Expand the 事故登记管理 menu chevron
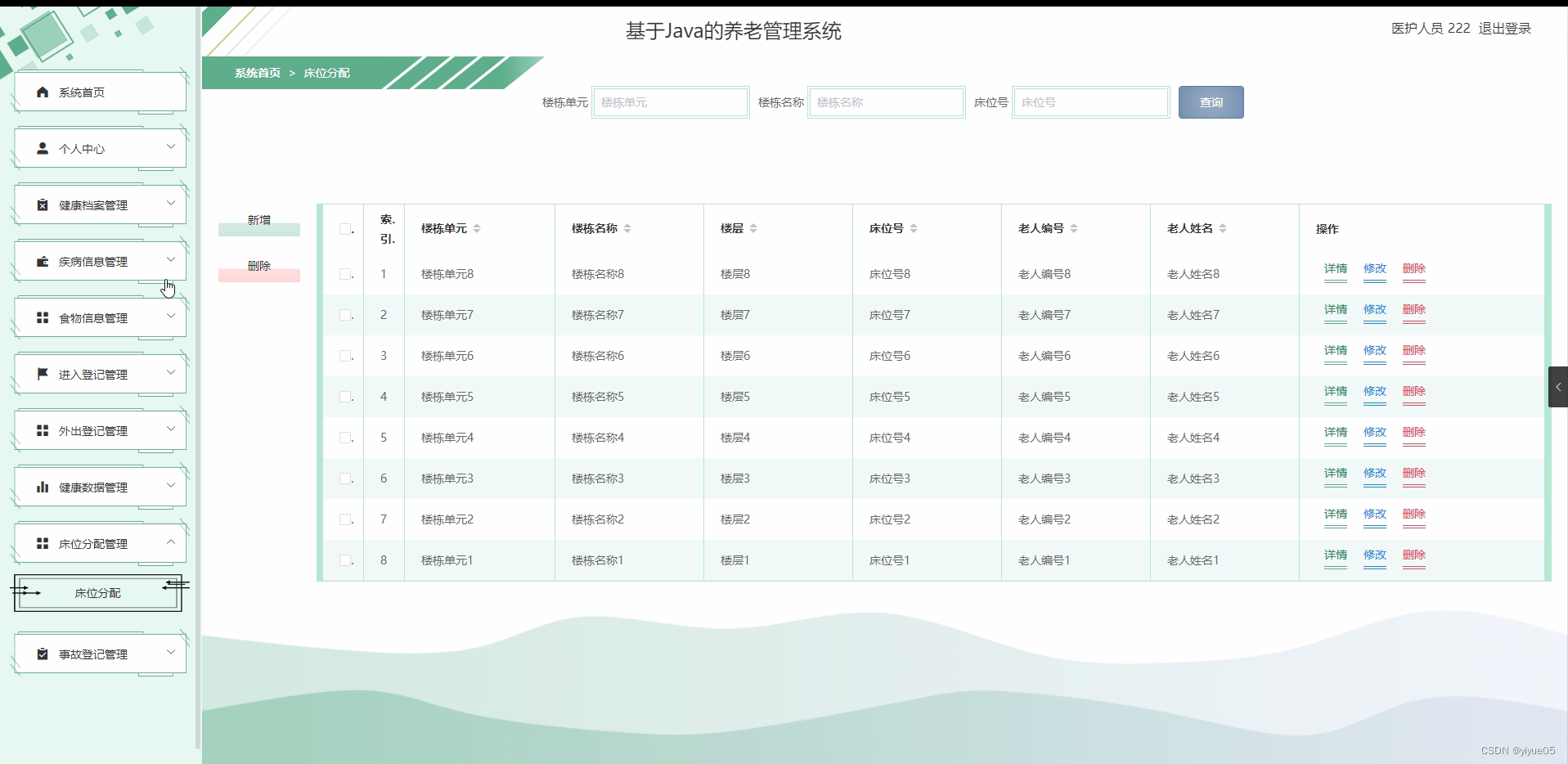This screenshot has width=1568, height=764. pyautogui.click(x=171, y=652)
